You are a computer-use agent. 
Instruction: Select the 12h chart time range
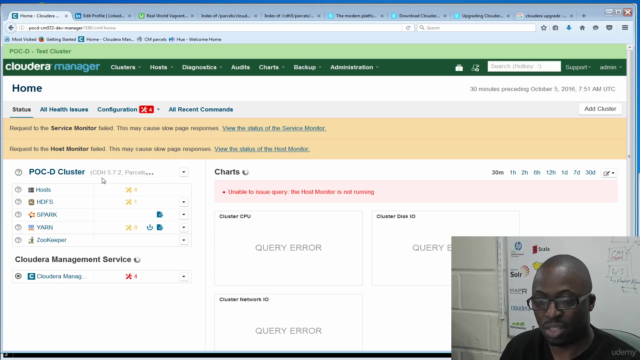click(551, 173)
